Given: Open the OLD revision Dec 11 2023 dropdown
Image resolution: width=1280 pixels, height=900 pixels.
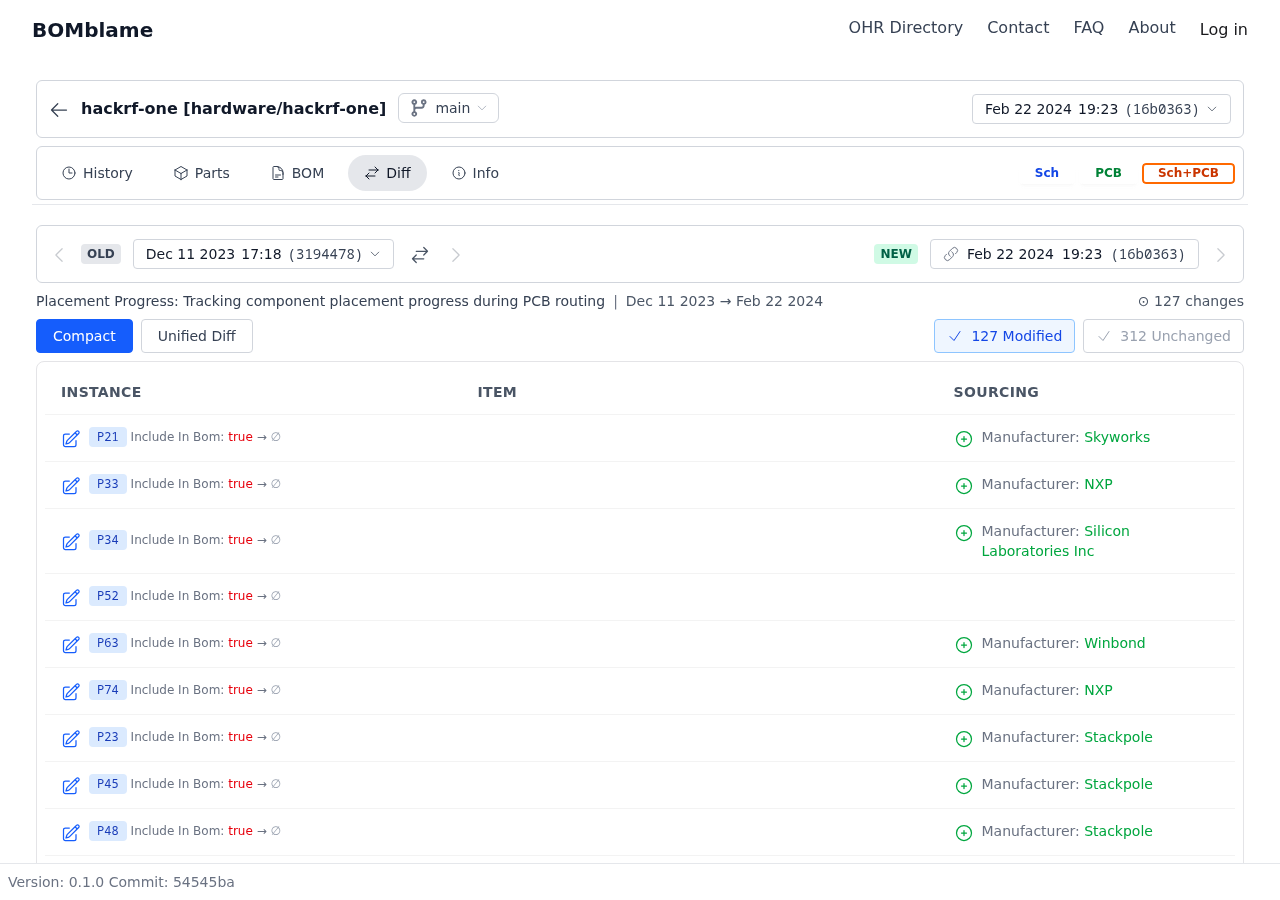Looking at the screenshot, I should [x=263, y=254].
